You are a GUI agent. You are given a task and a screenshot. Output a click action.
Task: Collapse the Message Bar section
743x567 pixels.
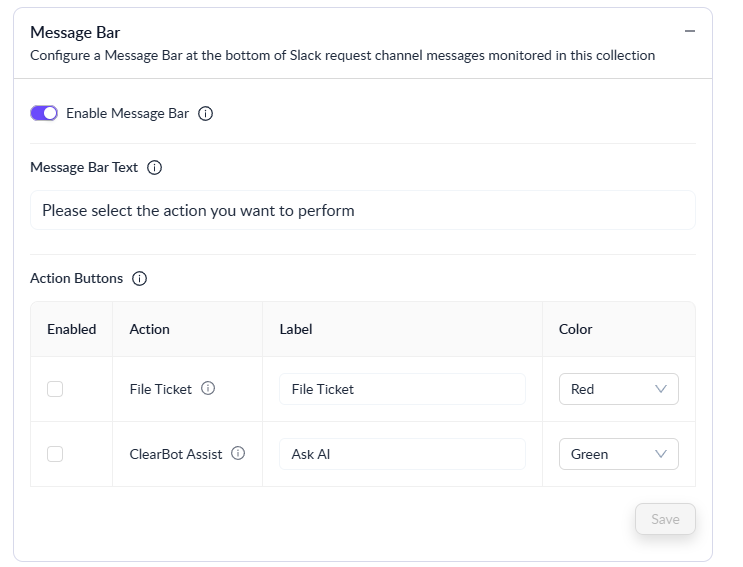[689, 32]
